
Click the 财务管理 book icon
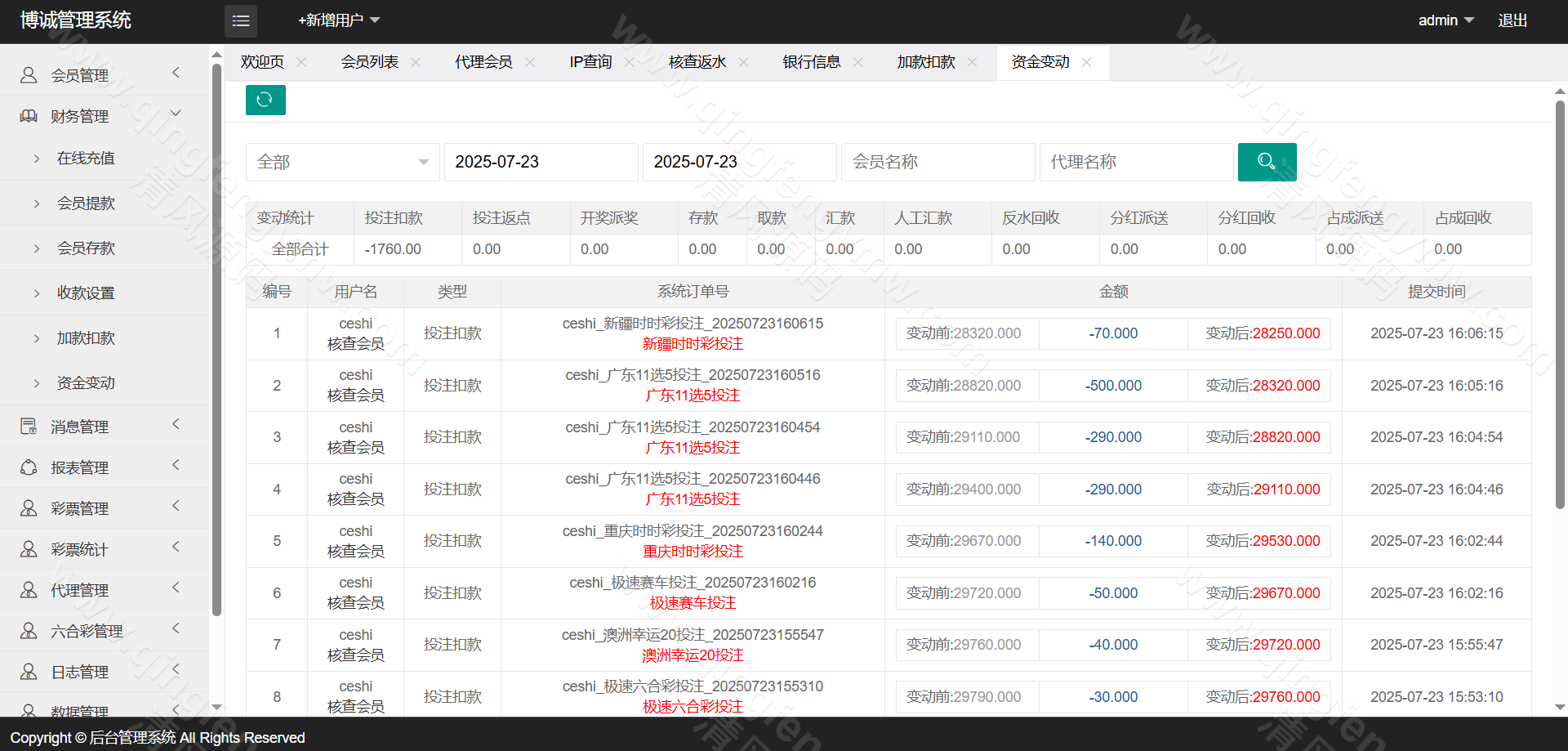[x=29, y=116]
